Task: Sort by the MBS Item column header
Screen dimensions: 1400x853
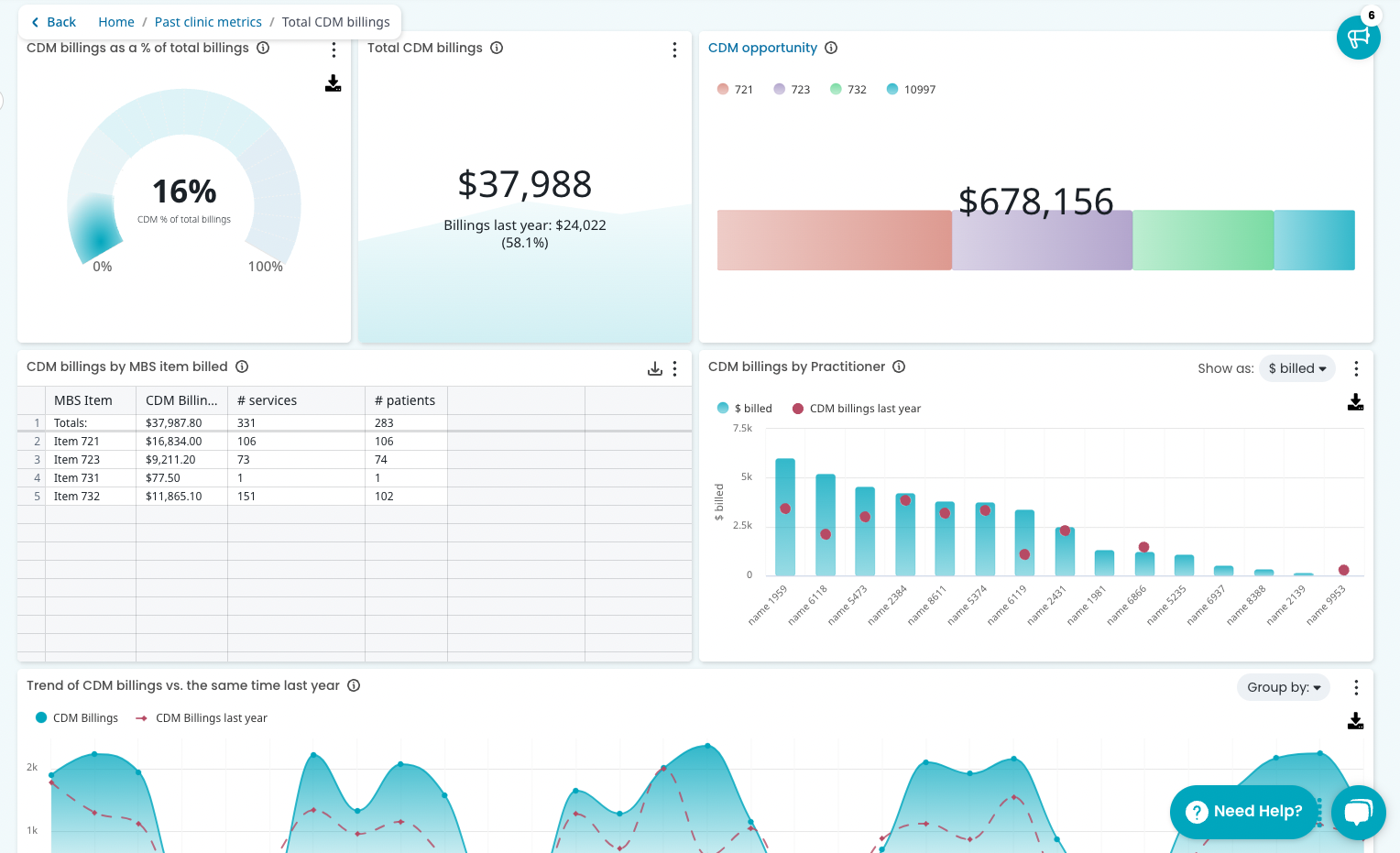Action: click(x=91, y=400)
